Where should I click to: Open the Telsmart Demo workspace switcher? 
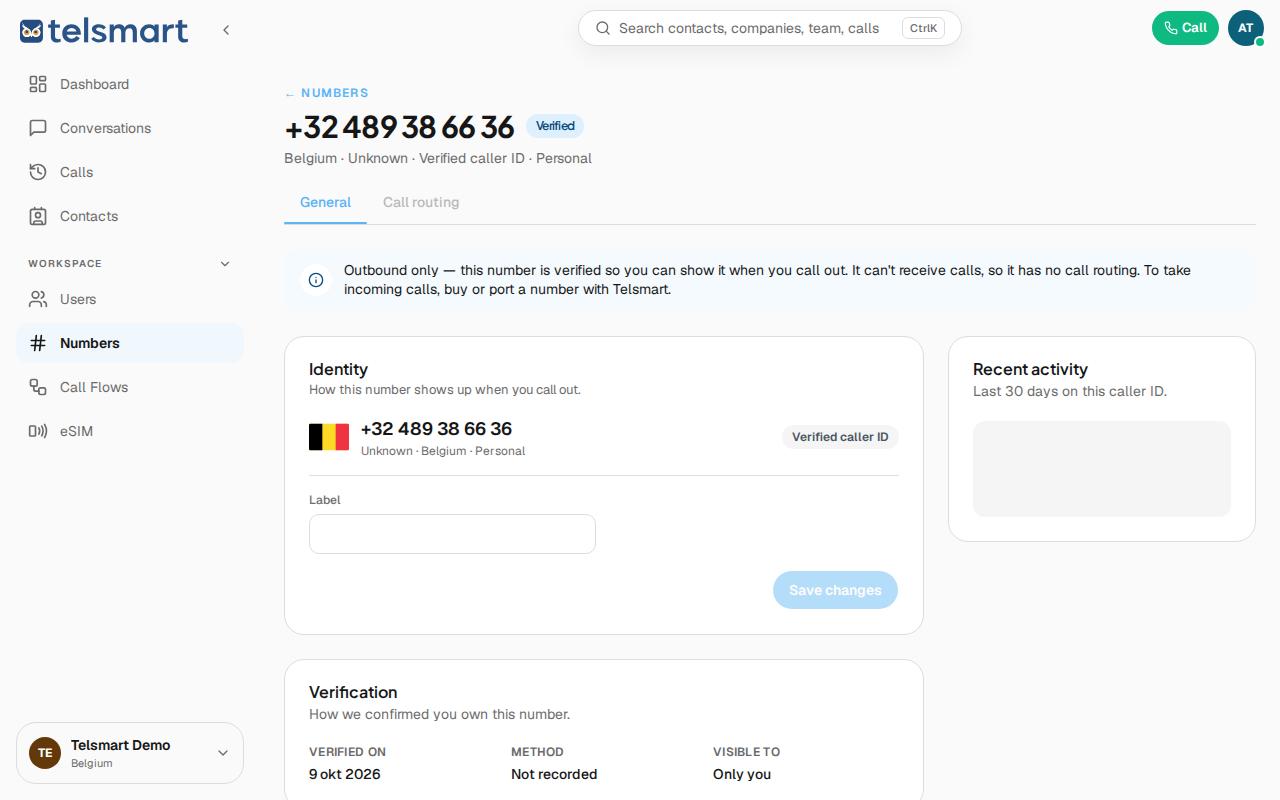click(x=130, y=753)
